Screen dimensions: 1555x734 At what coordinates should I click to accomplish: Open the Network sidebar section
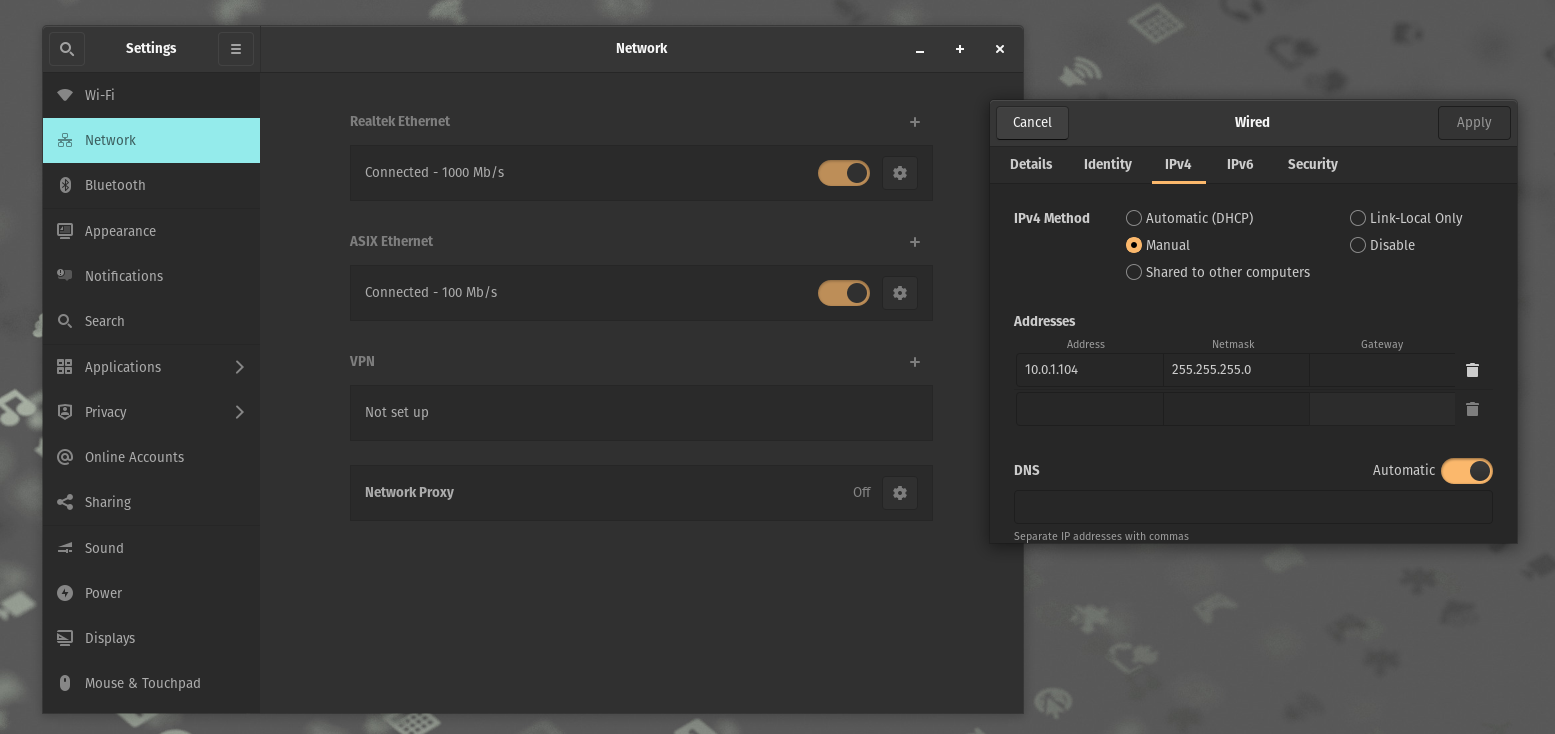point(151,140)
